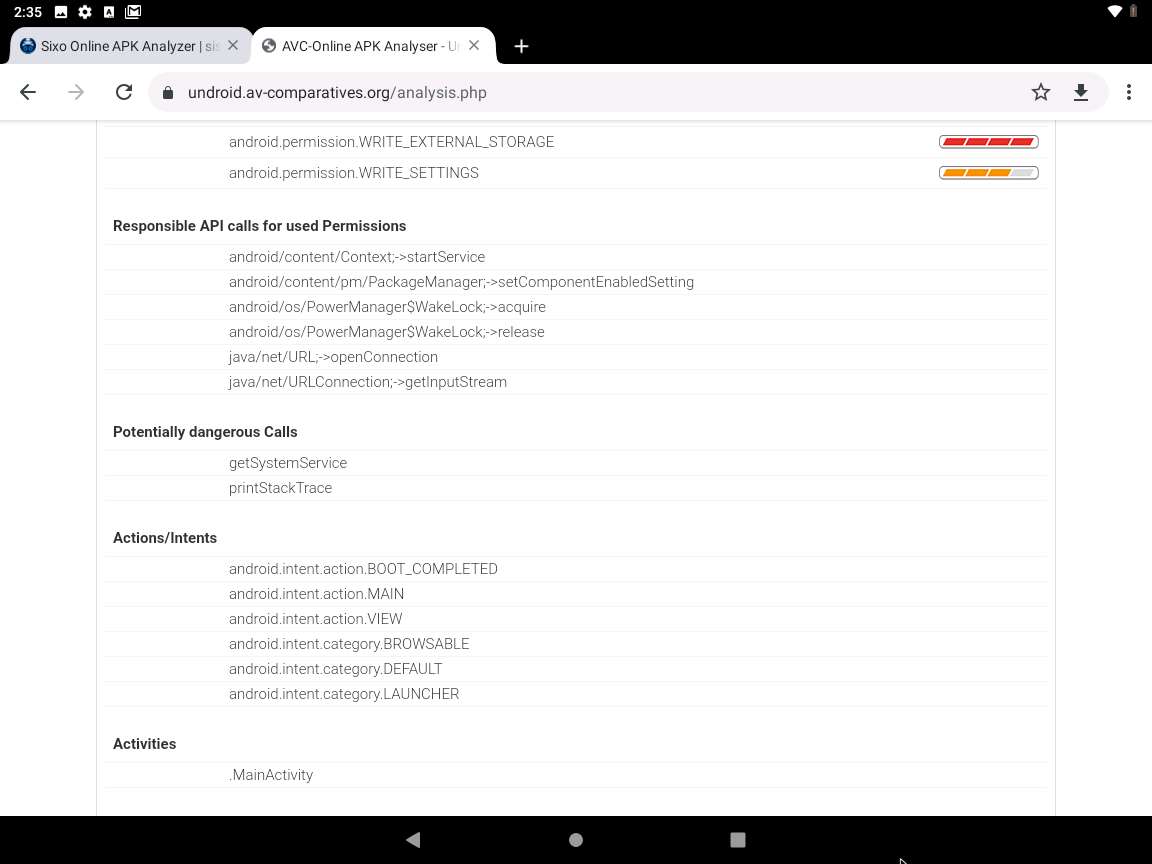Tap the Android recent apps square
Screen dimensions: 1152x864
coord(737,840)
